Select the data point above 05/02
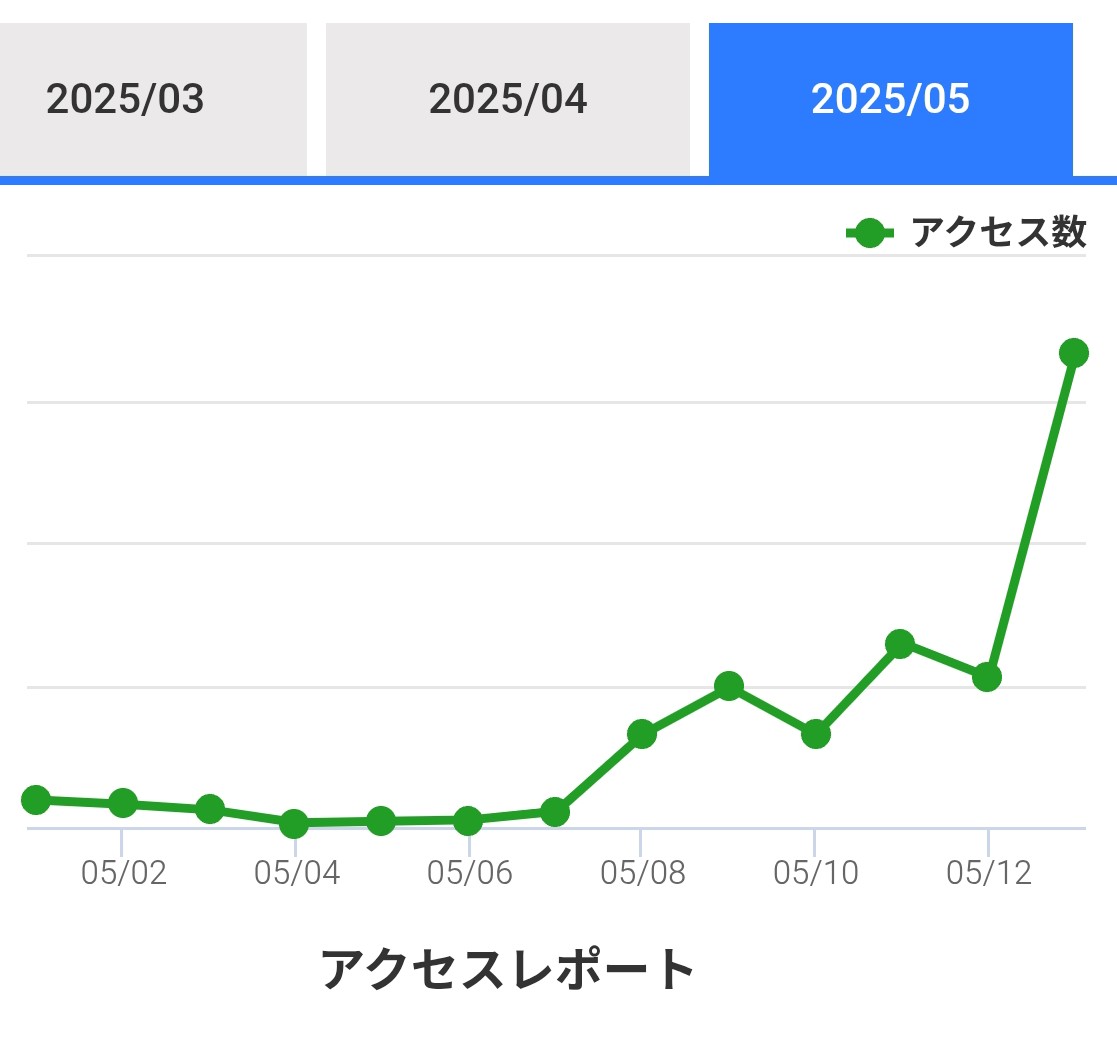 click(123, 803)
